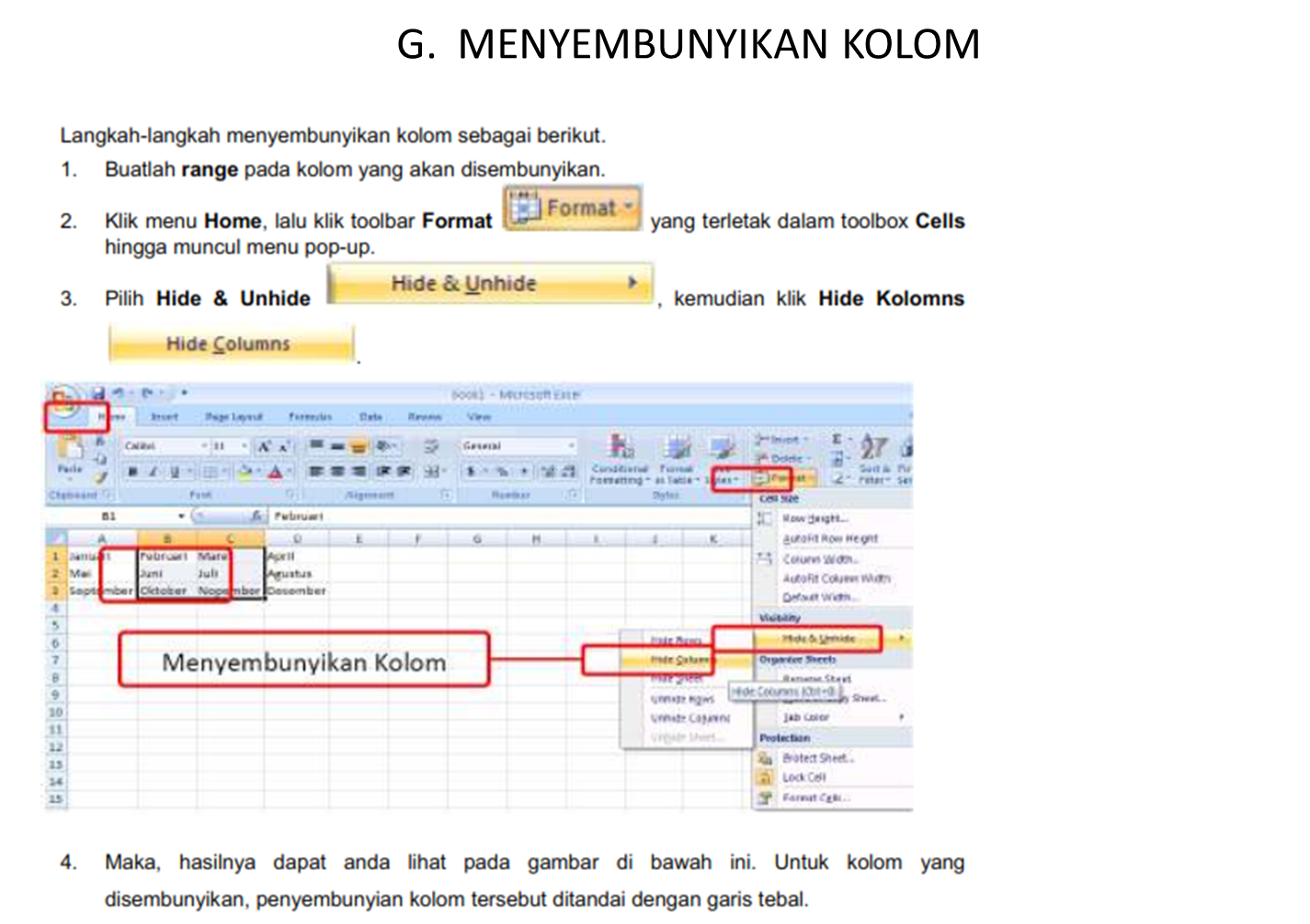Toggle italic formatting
The image size is (1310, 924).
tap(152, 470)
